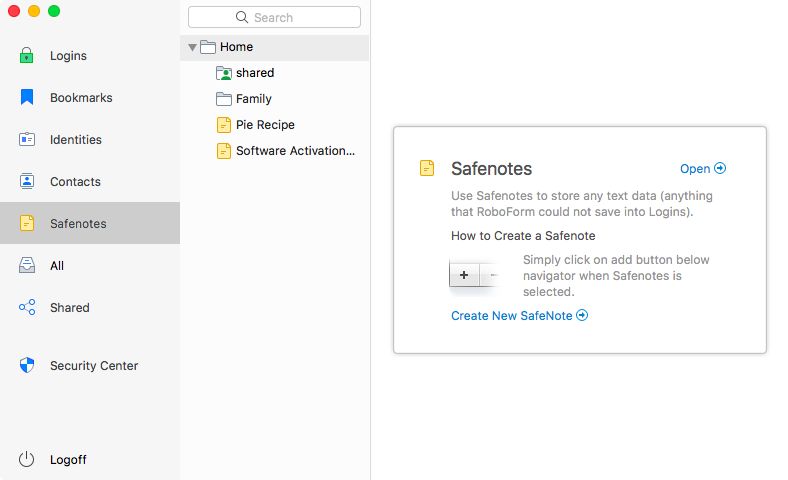Click the Pie Recipe note icon
This screenshot has height=480, width=788.
[224, 125]
